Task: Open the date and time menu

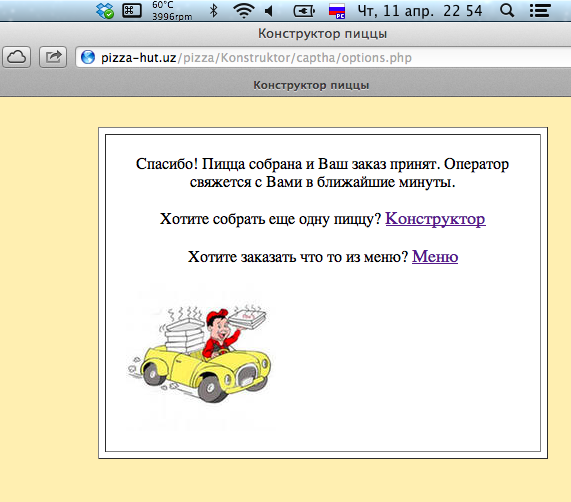Action: 420,11
